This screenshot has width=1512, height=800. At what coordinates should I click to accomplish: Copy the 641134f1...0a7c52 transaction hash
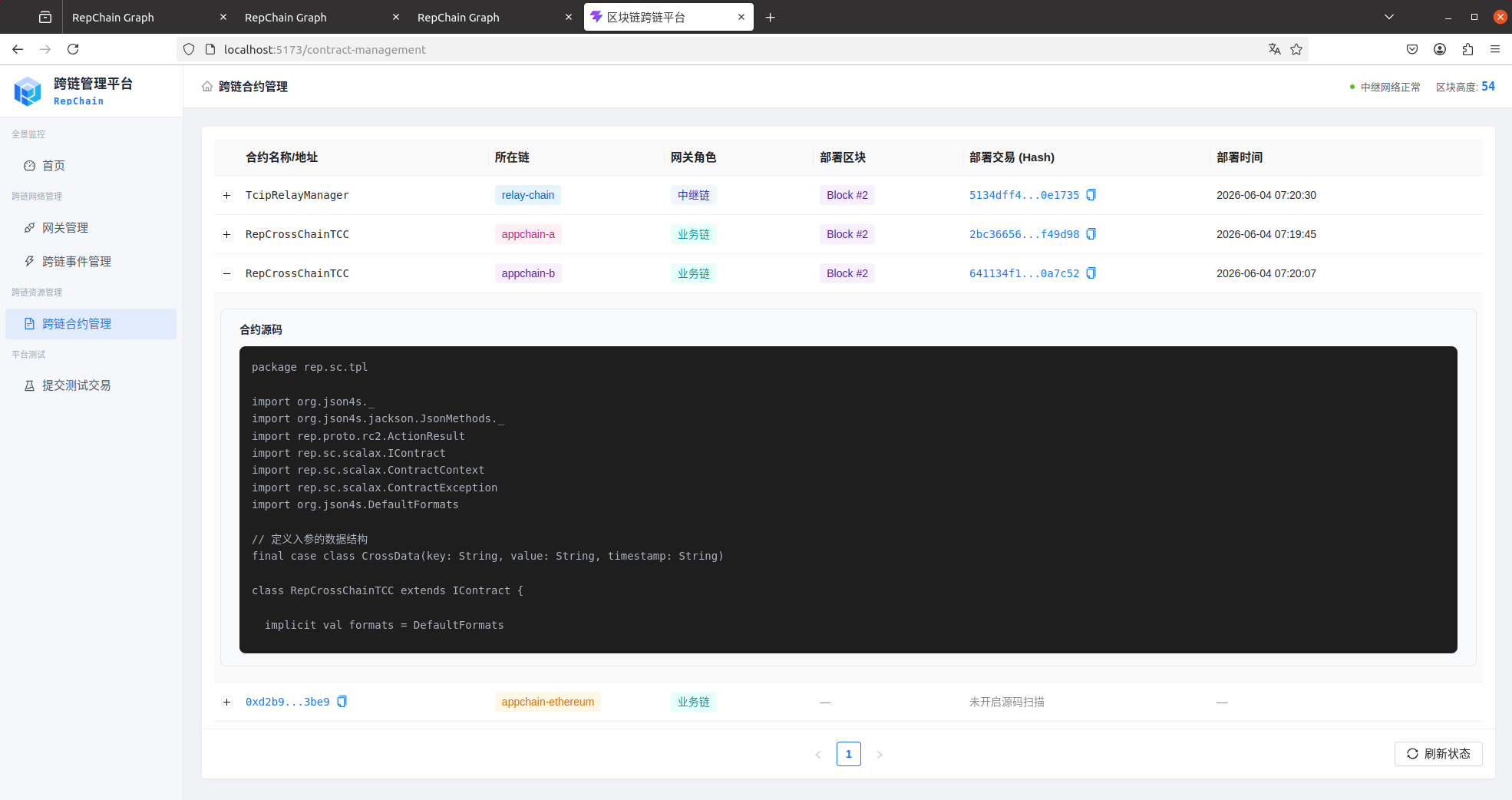[x=1091, y=273]
